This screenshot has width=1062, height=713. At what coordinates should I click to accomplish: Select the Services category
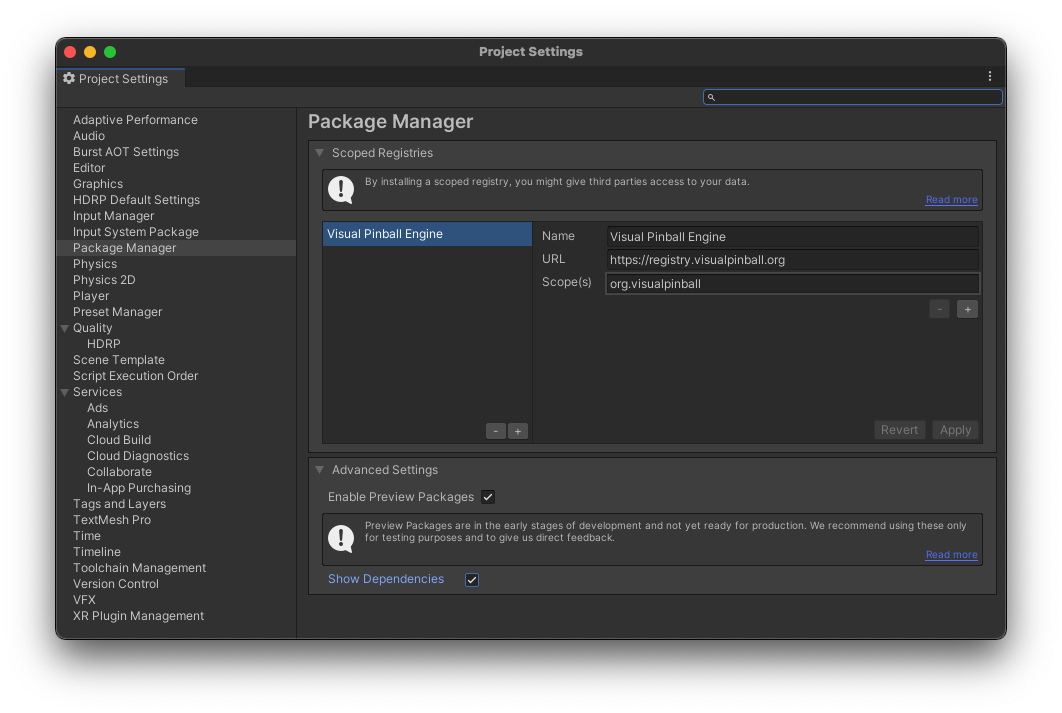click(x=98, y=392)
